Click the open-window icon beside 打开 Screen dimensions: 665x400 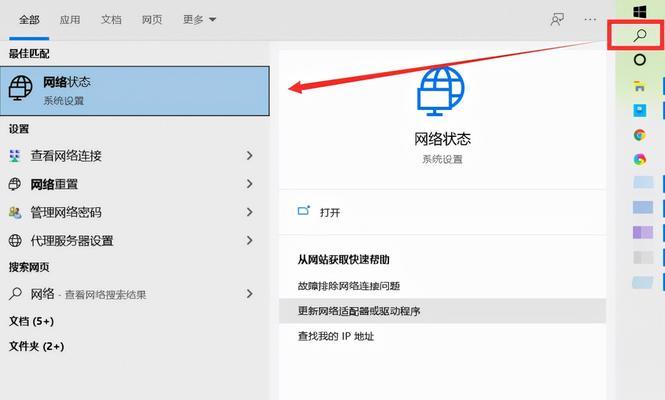click(x=304, y=211)
